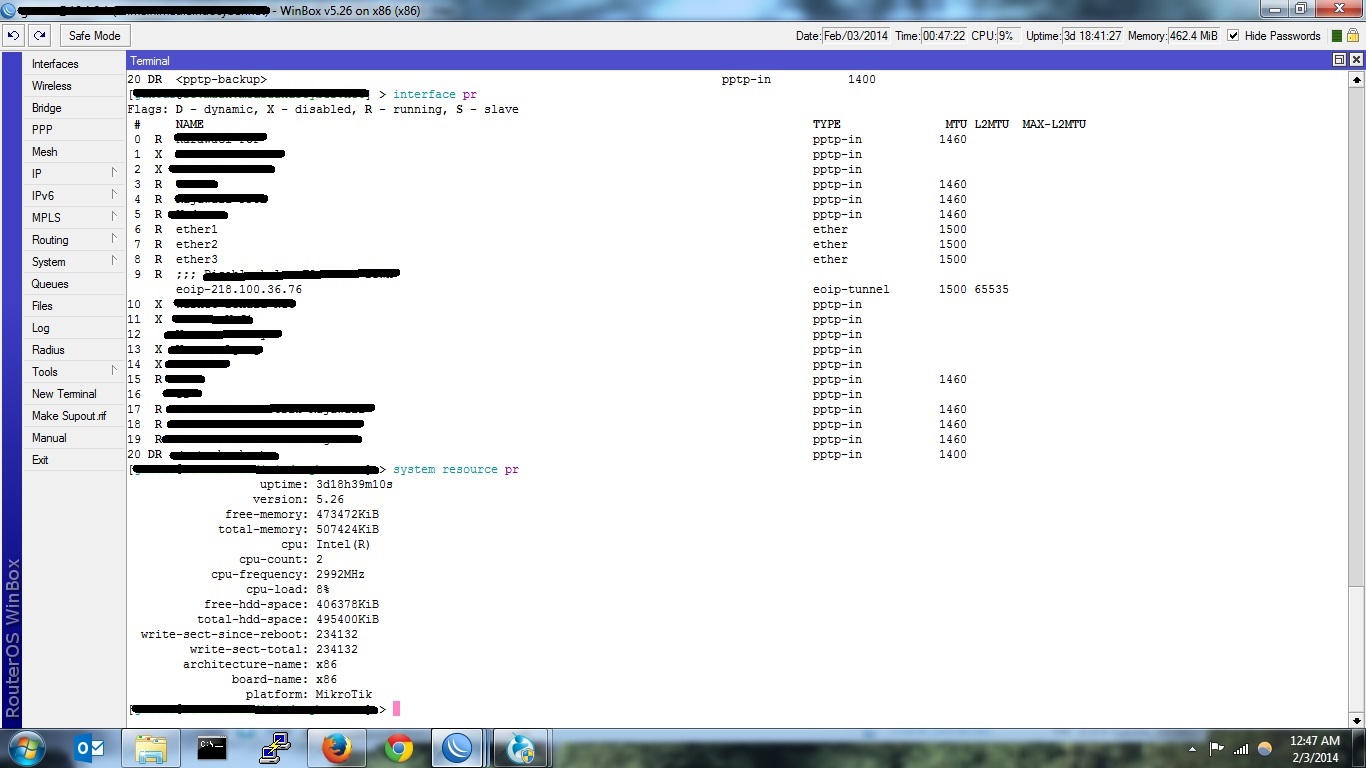Click Exit in the sidebar
The height and width of the screenshot is (768, 1366).
tap(74, 460)
